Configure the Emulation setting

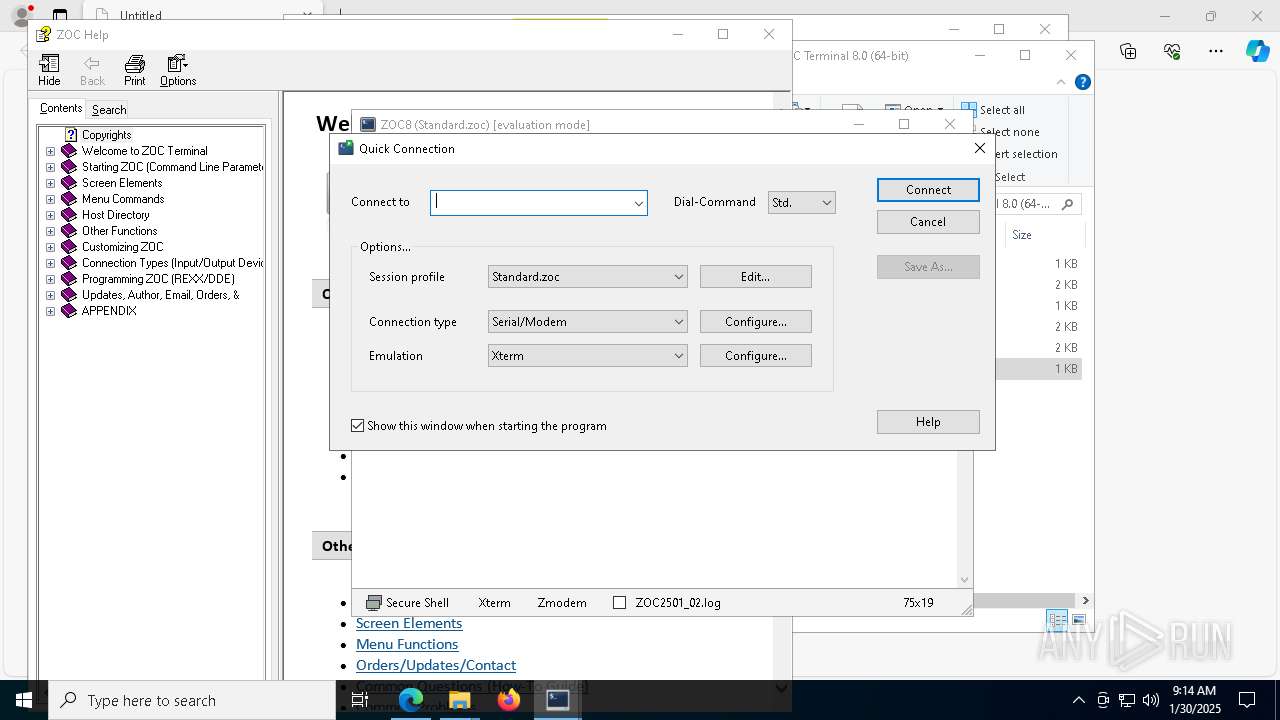755,356
